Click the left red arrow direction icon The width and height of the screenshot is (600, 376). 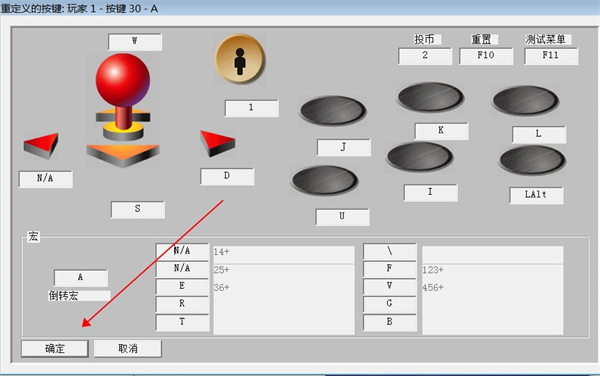(41, 146)
